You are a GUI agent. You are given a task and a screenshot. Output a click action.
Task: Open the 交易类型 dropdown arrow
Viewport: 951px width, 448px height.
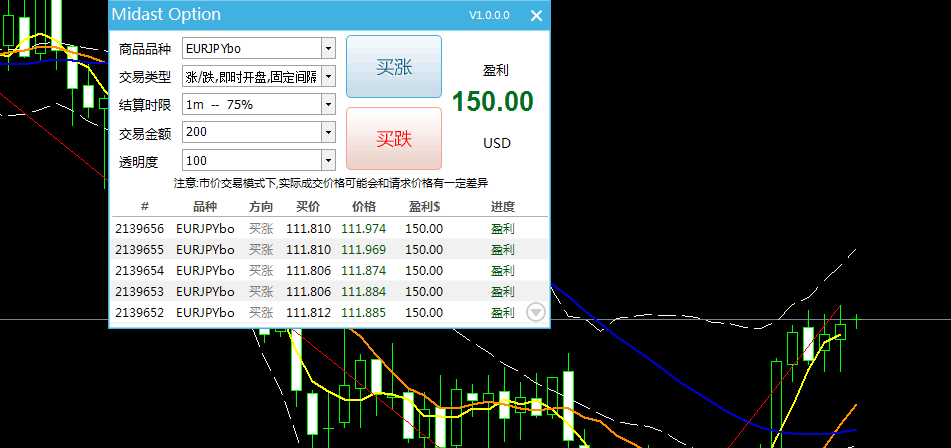coord(328,76)
